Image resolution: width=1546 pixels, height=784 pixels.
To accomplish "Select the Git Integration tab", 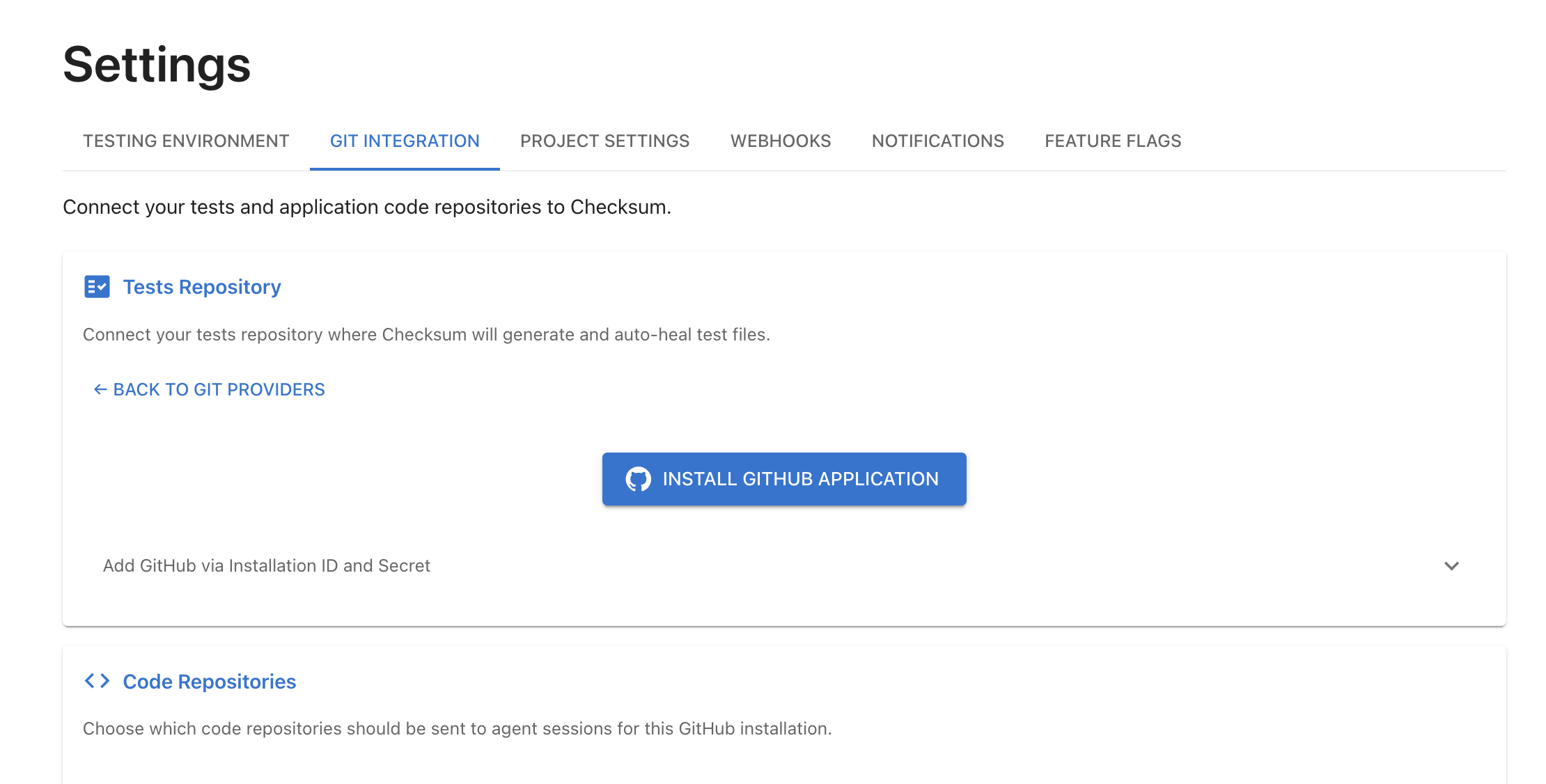I will coord(405,141).
